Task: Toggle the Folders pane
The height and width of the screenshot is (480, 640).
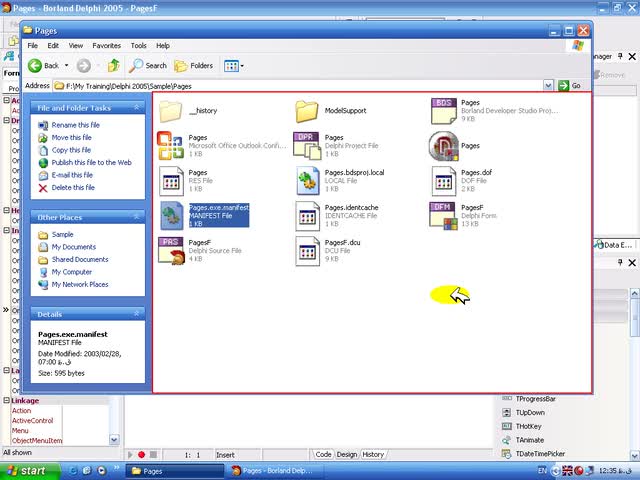Action: 193,65
